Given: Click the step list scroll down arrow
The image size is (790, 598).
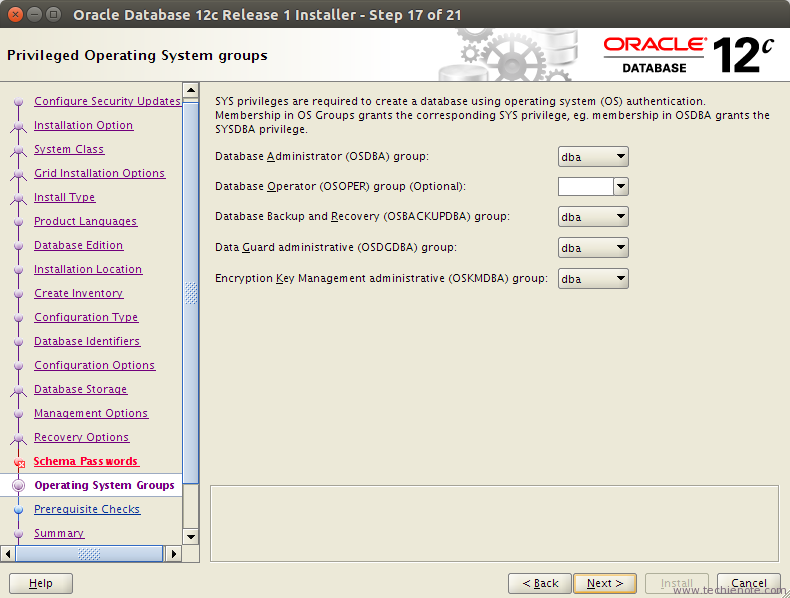Looking at the screenshot, I should pyautogui.click(x=191, y=537).
